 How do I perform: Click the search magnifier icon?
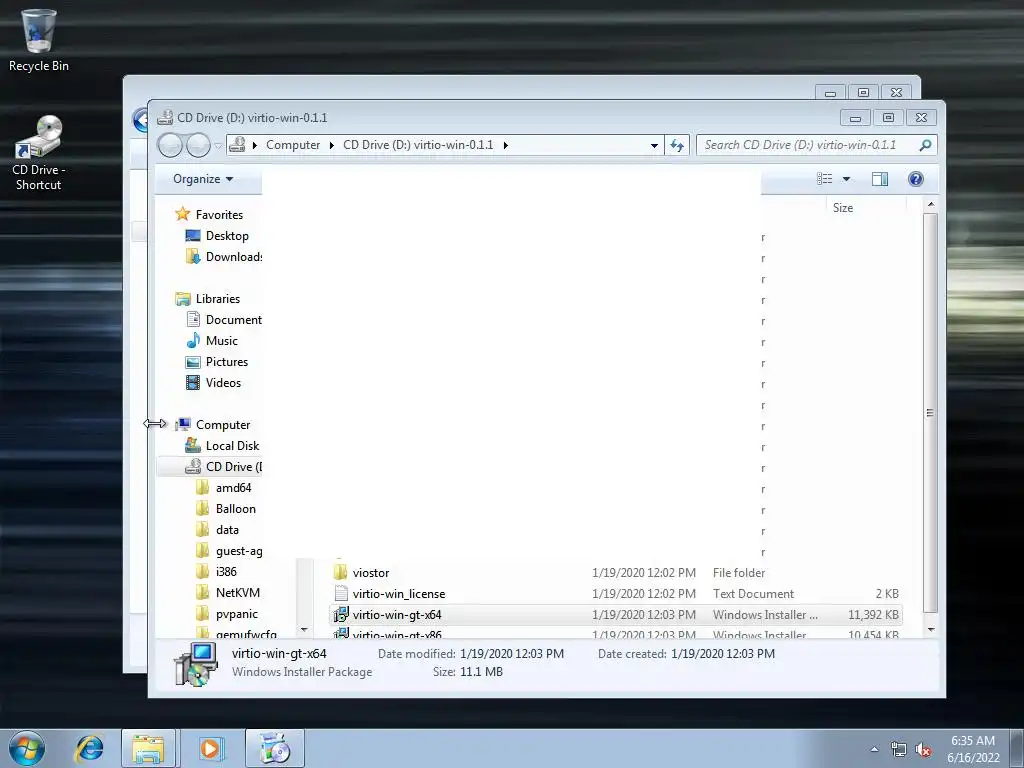tap(925, 145)
